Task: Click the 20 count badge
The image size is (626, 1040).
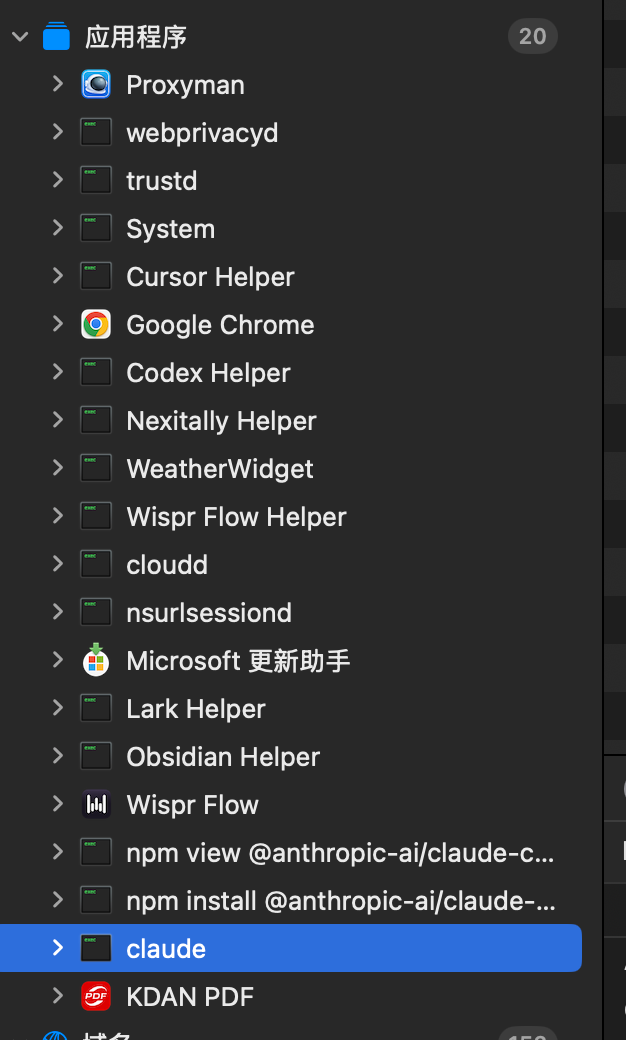Action: tap(532, 37)
